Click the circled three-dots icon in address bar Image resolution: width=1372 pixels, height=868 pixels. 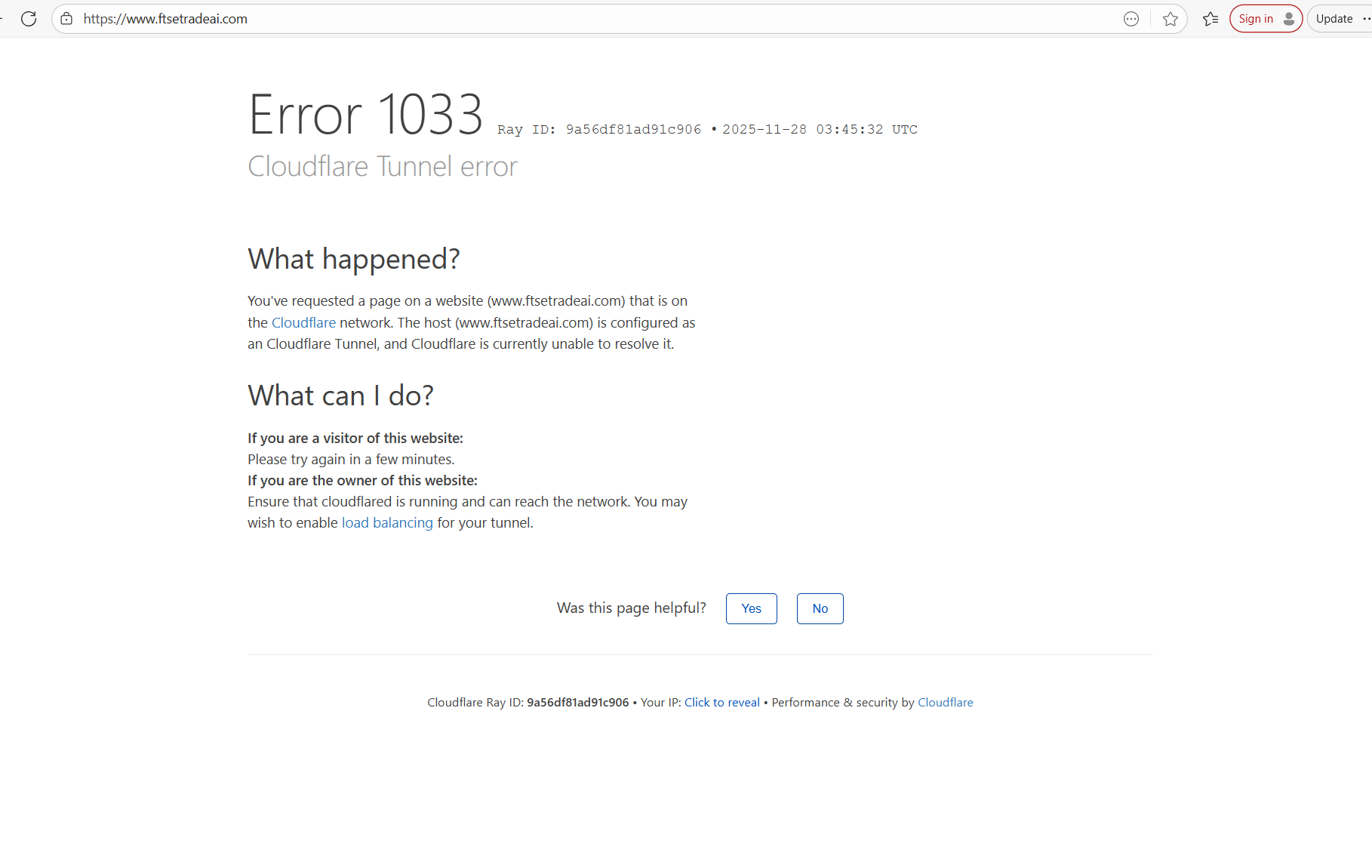[x=1131, y=19]
